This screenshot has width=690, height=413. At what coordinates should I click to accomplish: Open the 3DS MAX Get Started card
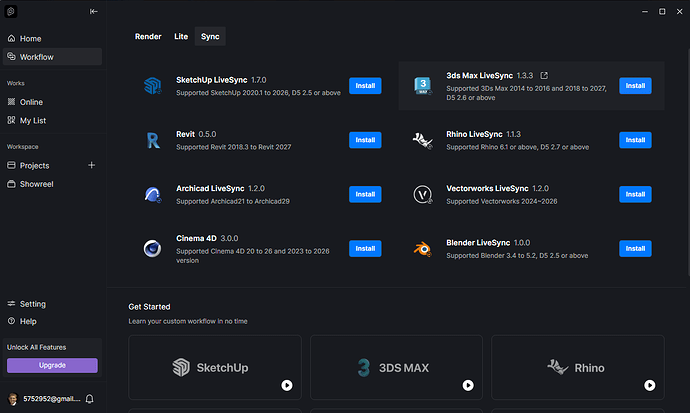click(396, 367)
